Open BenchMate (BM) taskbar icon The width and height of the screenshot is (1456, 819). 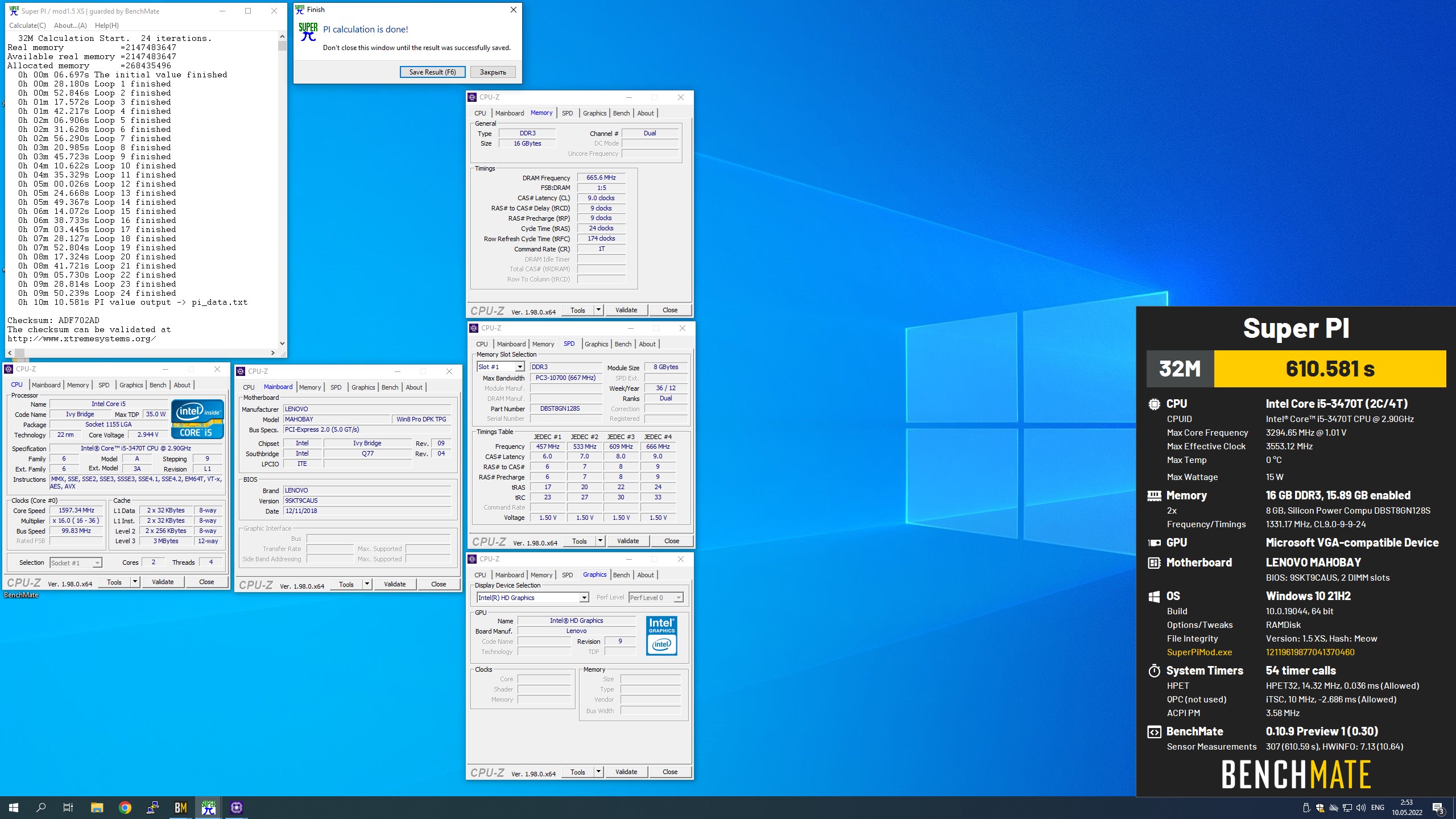pos(181,808)
